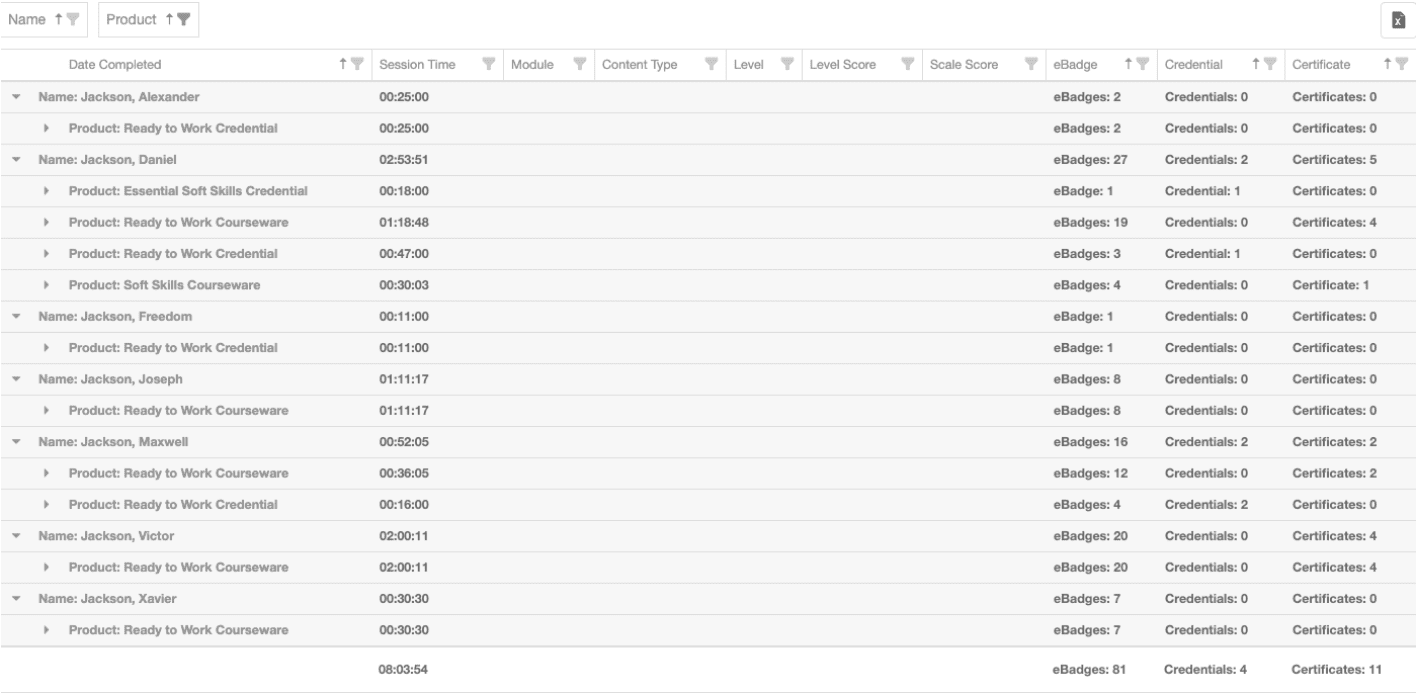Click the Scale Score filter icon
The height and width of the screenshot is (700, 1419).
point(1030,65)
